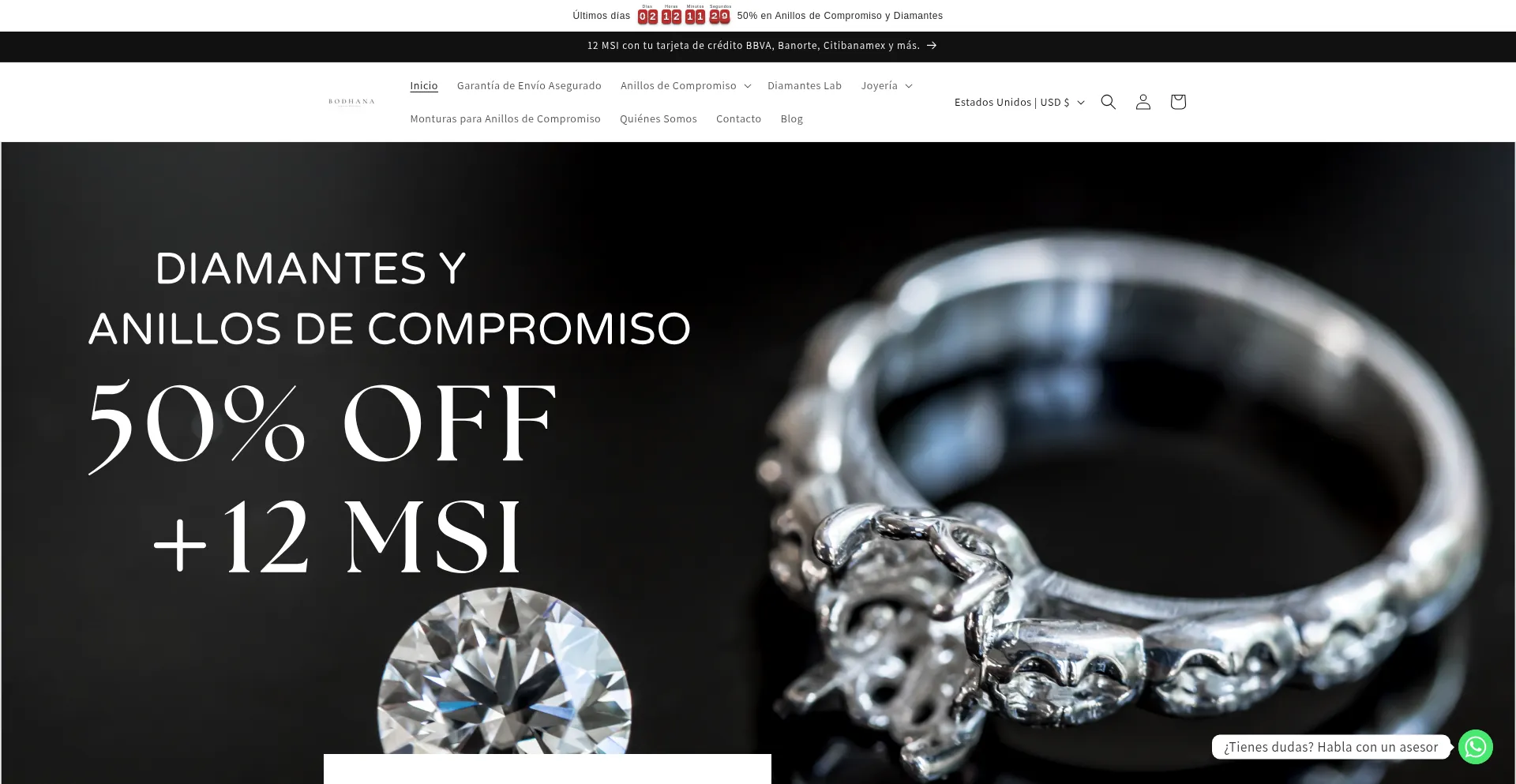Image resolution: width=1516 pixels, height=784 pixels.
Task: Visit the Quiénes Somos page
Action: point(658,118)
